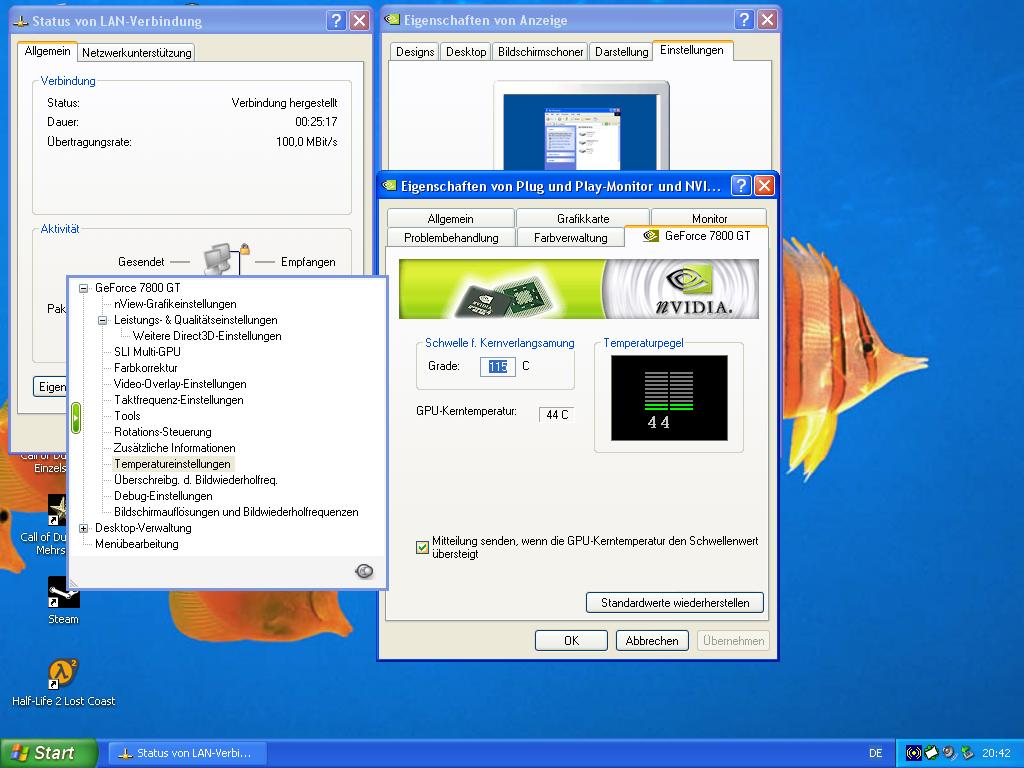Viewport: 1024px width, 768px height.
Task: Collapse Leistungs- & Qualitätseinstellungen node
Action: (103, 320)
